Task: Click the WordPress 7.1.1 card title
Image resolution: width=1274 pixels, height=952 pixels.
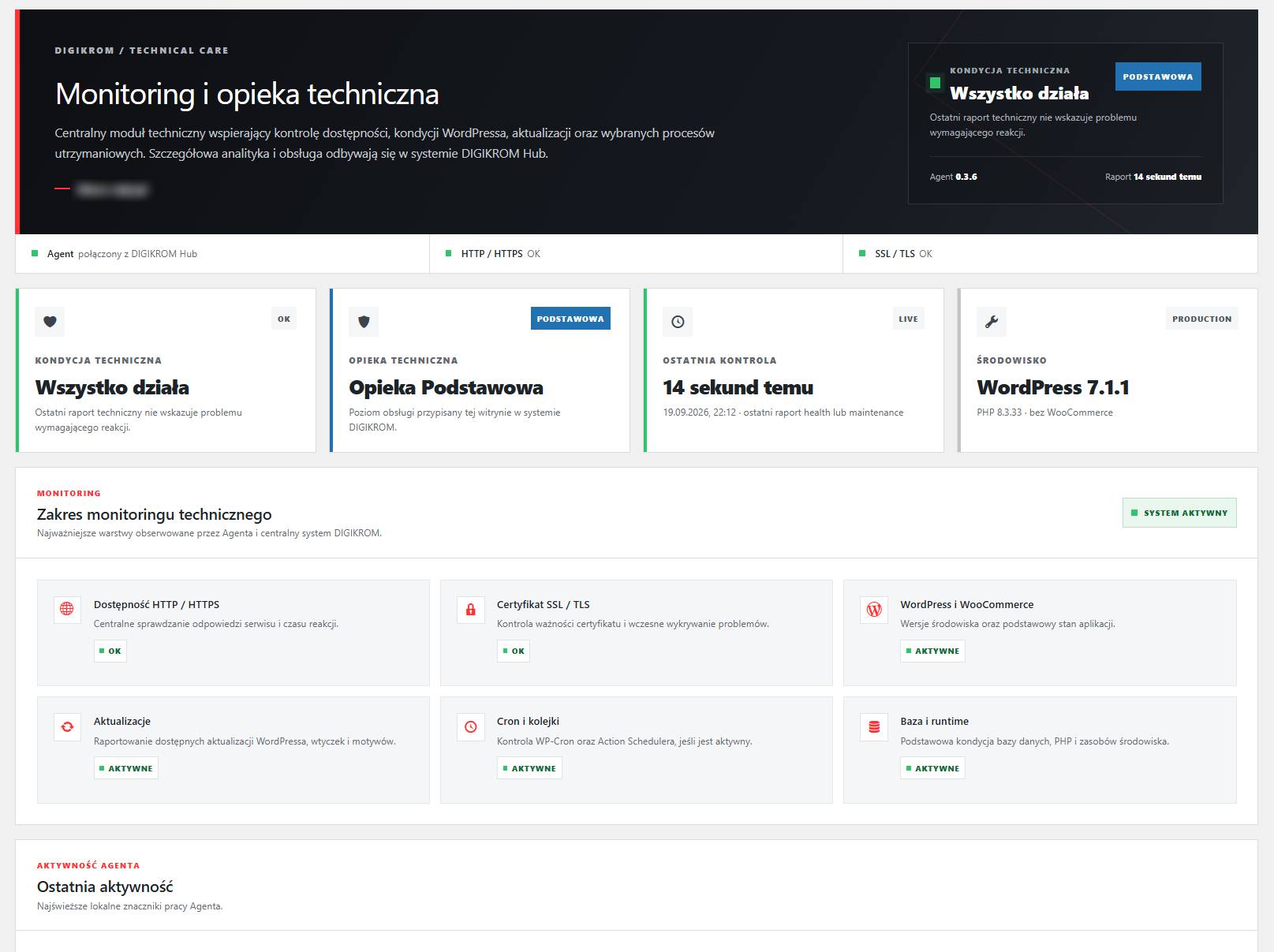Action: pyautogui.click(x=1053, y=387)
